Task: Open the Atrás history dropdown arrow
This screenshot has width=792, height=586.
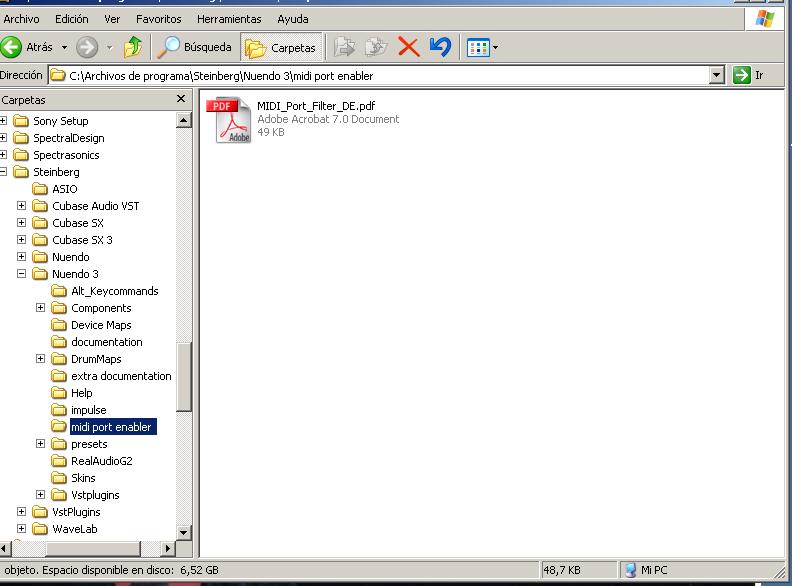Action: pyautogui.click(x=64, y=47)
